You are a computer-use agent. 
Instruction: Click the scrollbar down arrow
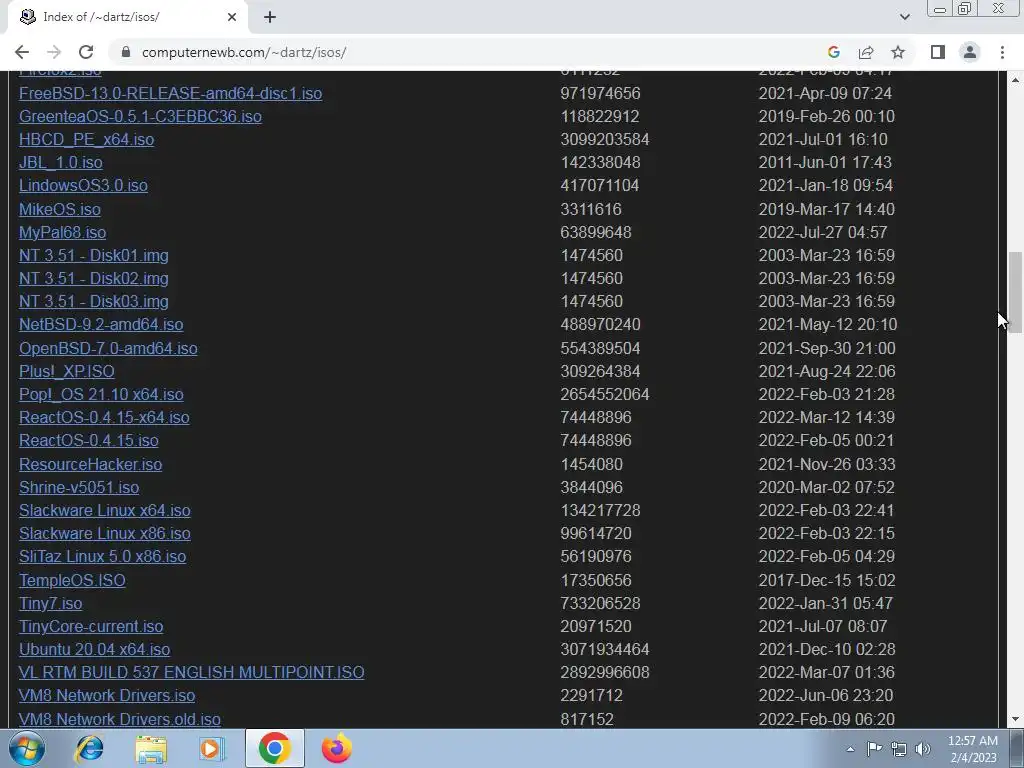point(1015,719)
